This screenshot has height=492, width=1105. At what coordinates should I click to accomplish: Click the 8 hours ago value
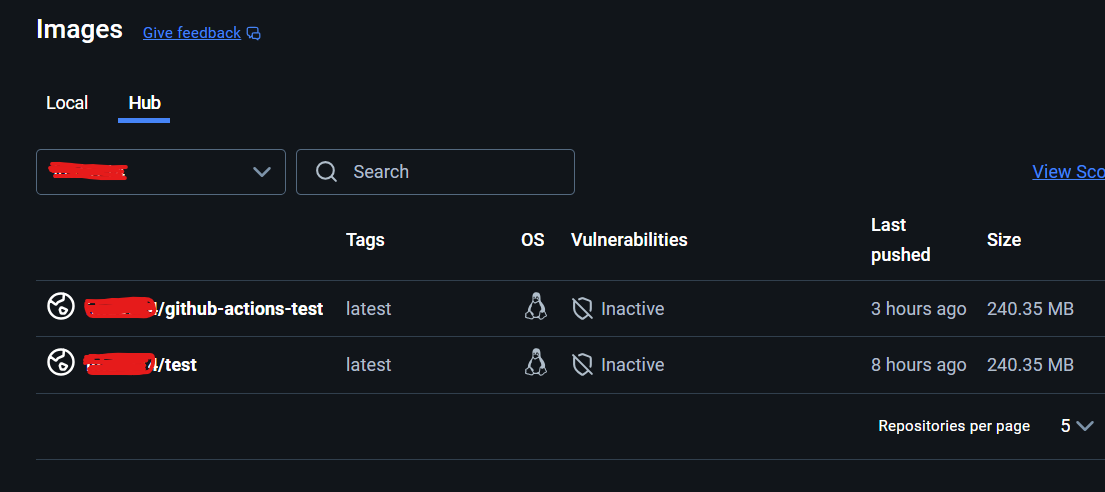point(918,364)
